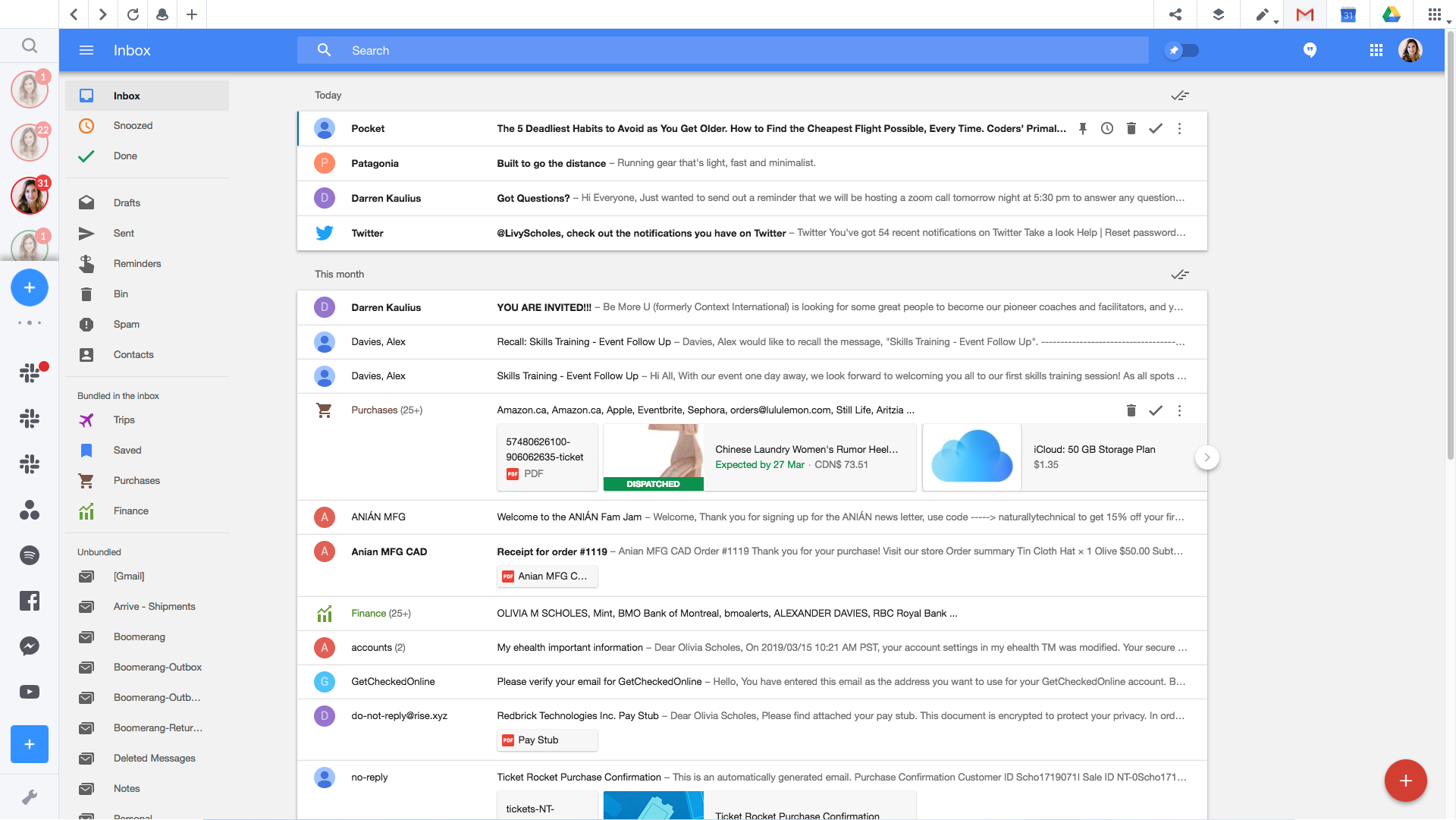This screenshot has width=1456, height=820.
Task: Mark the Pocket email as done
Action: tap(1156, 128)
